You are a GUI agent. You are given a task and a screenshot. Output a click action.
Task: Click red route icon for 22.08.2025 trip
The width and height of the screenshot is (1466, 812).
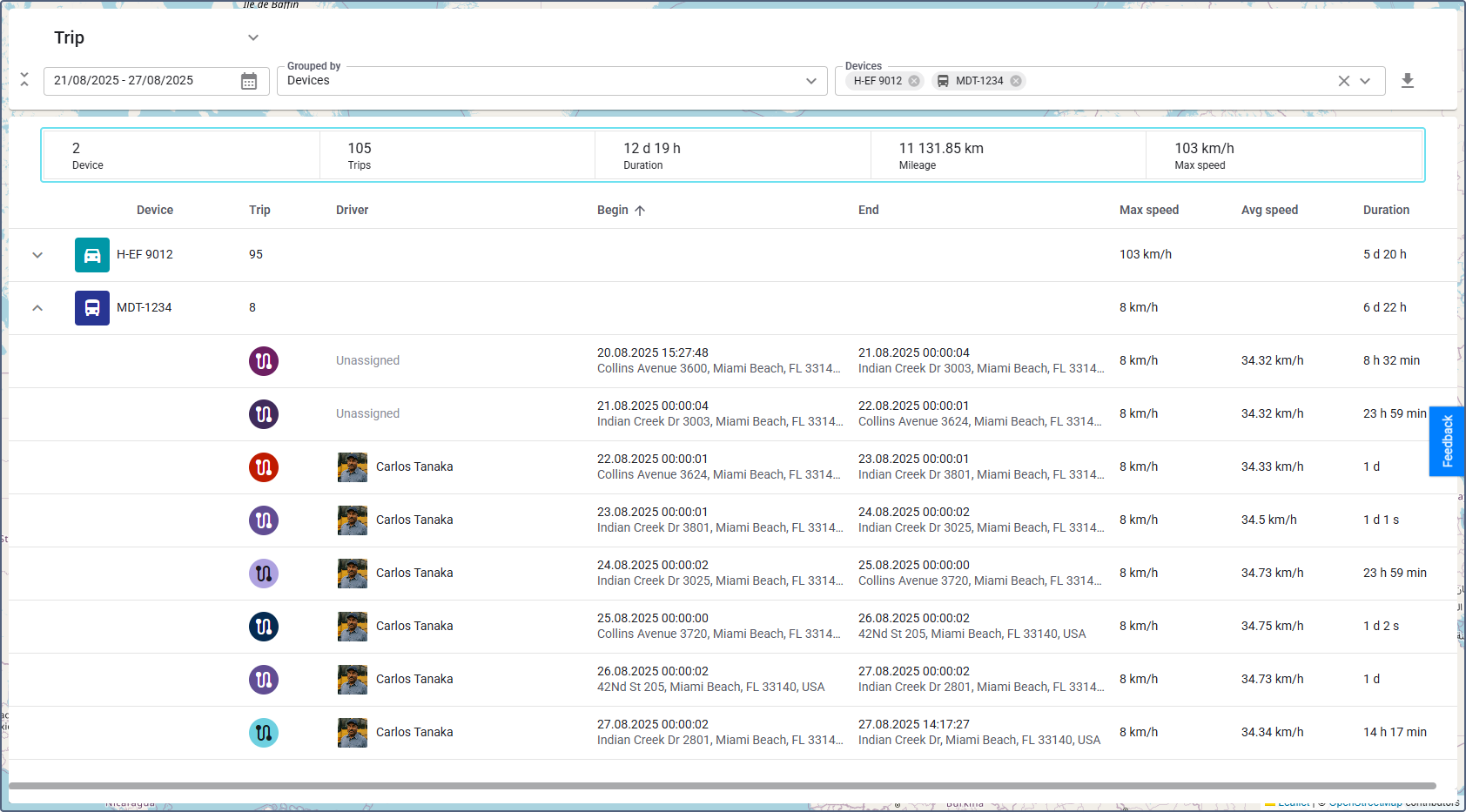(264, 467)
